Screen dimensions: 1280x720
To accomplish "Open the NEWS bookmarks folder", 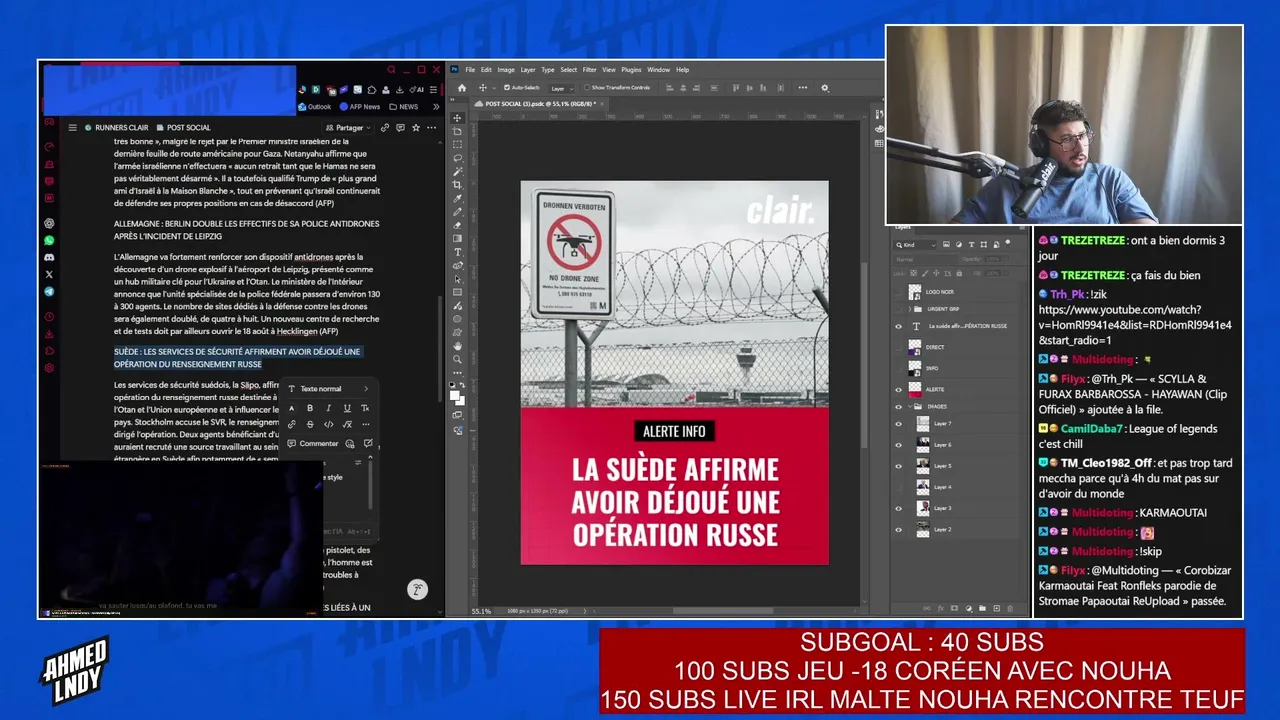I will 405,107.
